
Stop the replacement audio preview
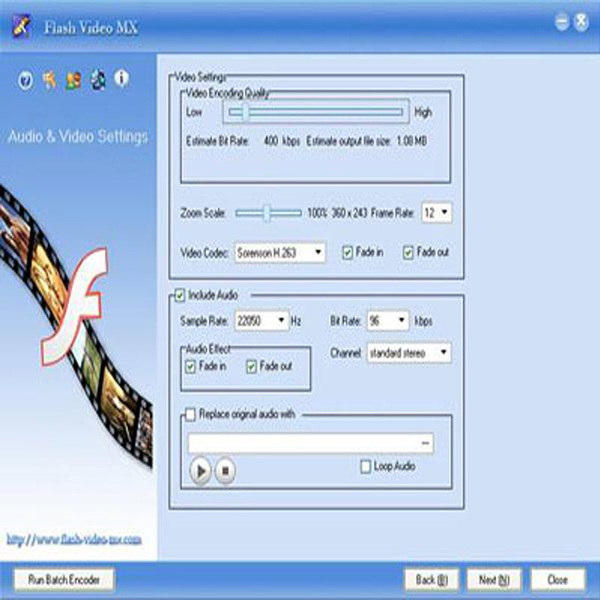pyautogui.click(x=225, y=470)
